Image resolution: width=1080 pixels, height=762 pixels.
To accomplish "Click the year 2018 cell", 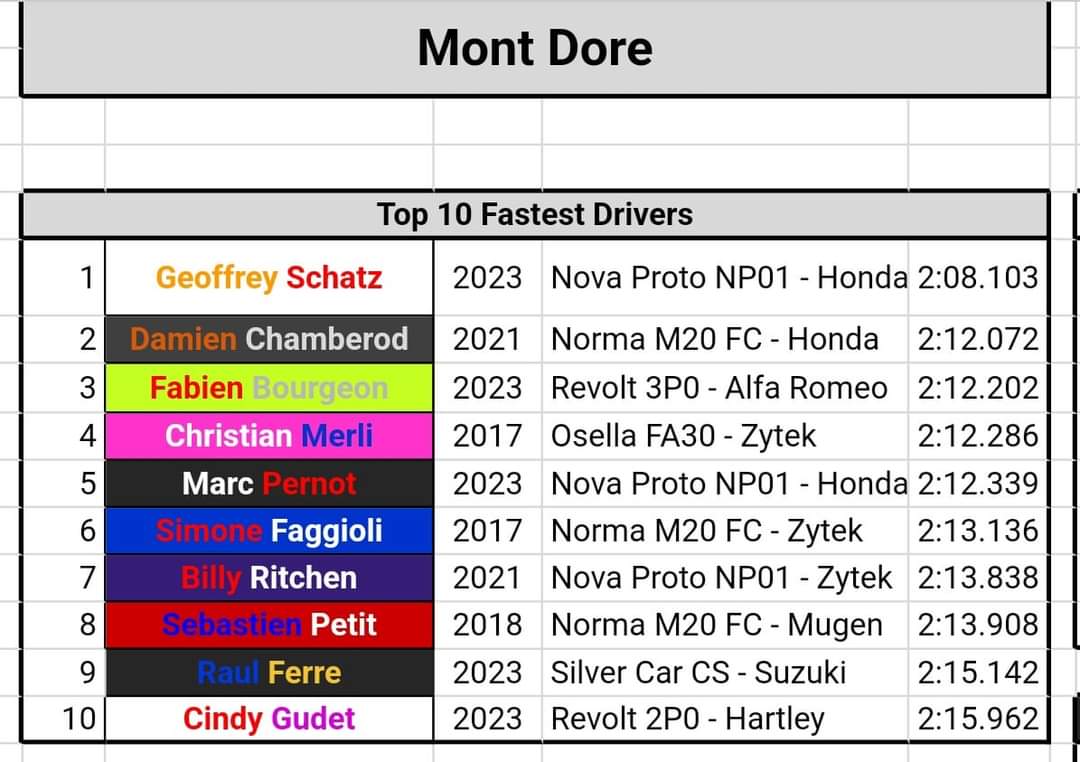I will coord(487,625).
